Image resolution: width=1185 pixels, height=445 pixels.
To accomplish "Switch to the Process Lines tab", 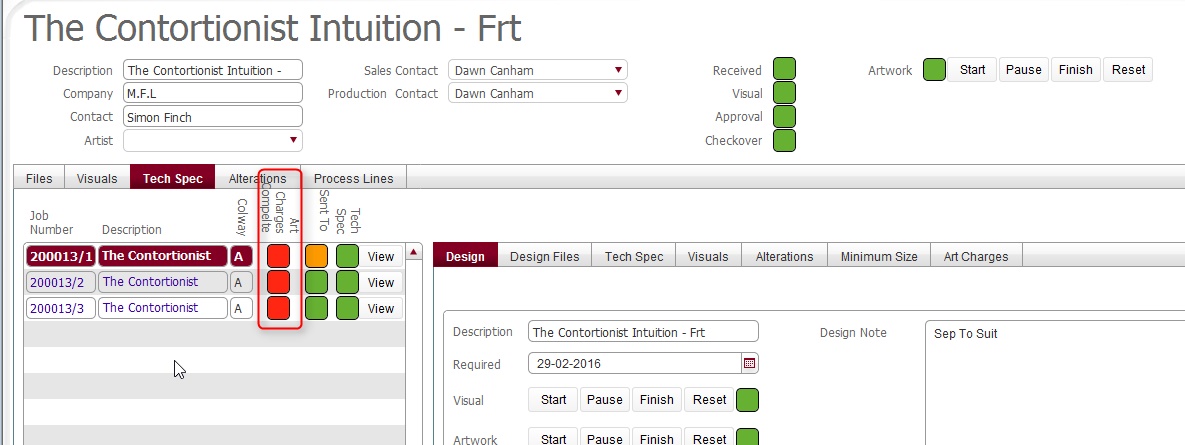I will pyautogui.click(x=353, y=179).
